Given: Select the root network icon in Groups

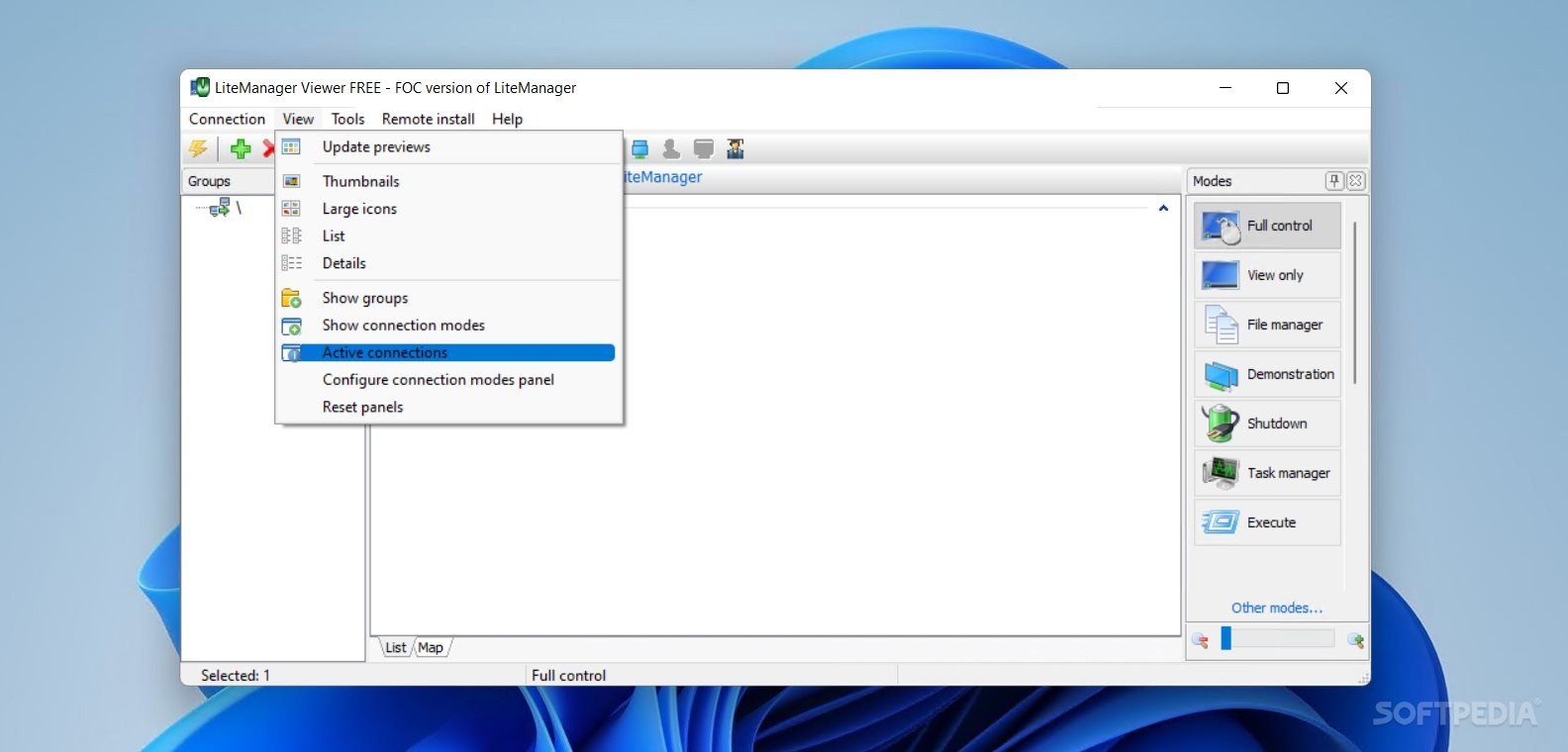Looking at the screenshot, I should point(220,208).
